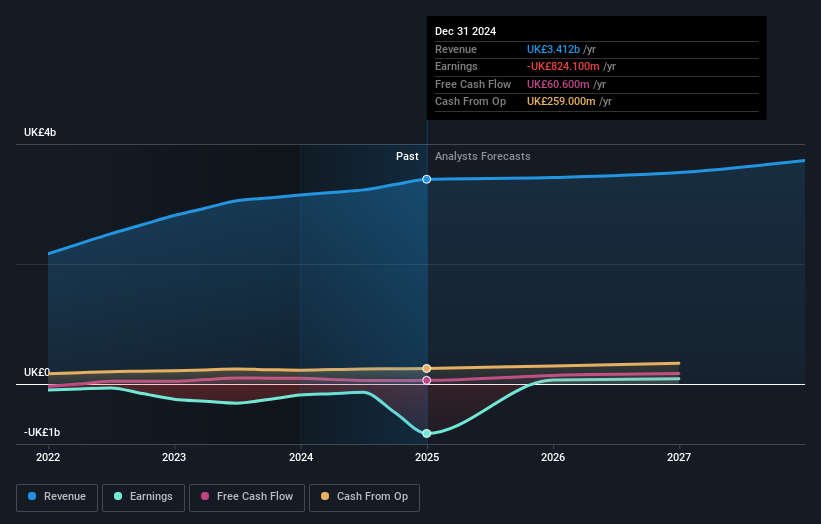Click the UK£3.412b revenue value
Viewport: 821px width, 524px height.
tap(553, 49)
